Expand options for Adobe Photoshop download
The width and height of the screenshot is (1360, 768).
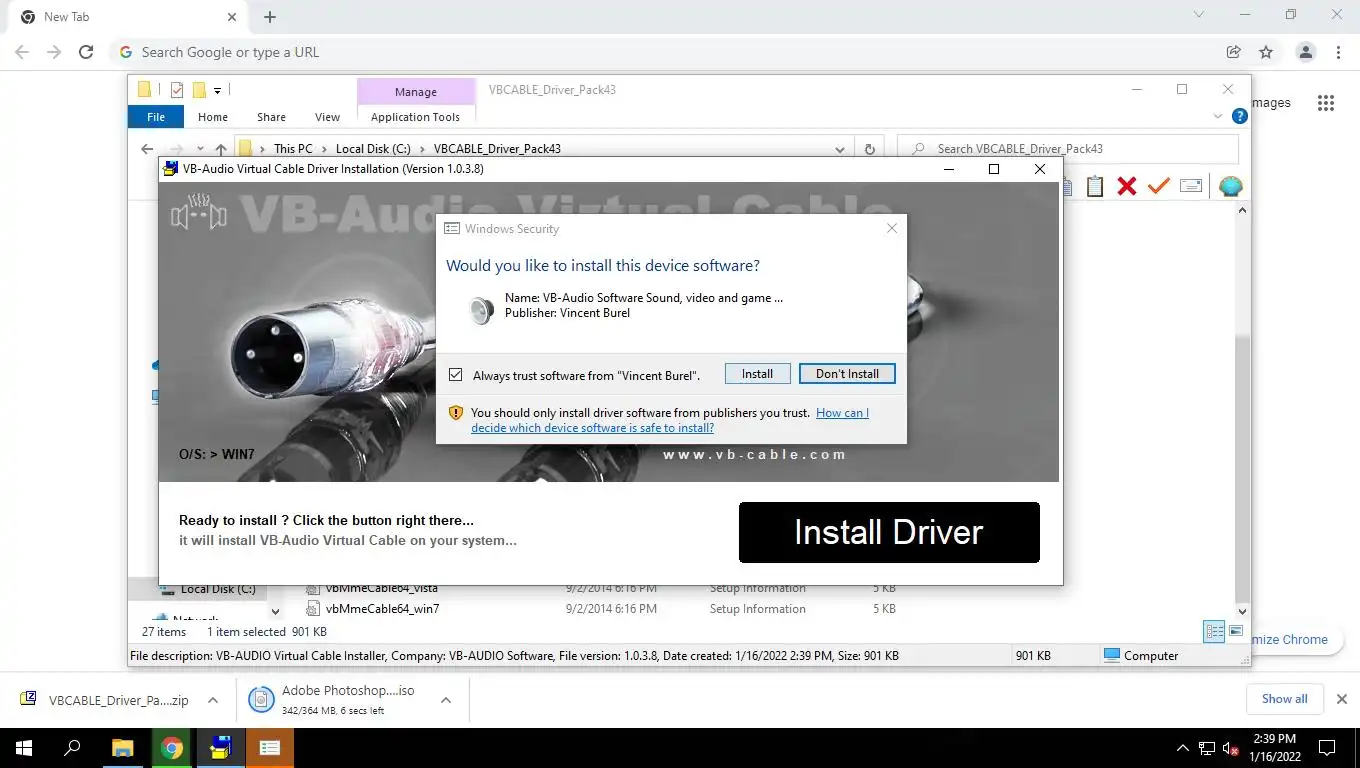click(x=446, y=700)
